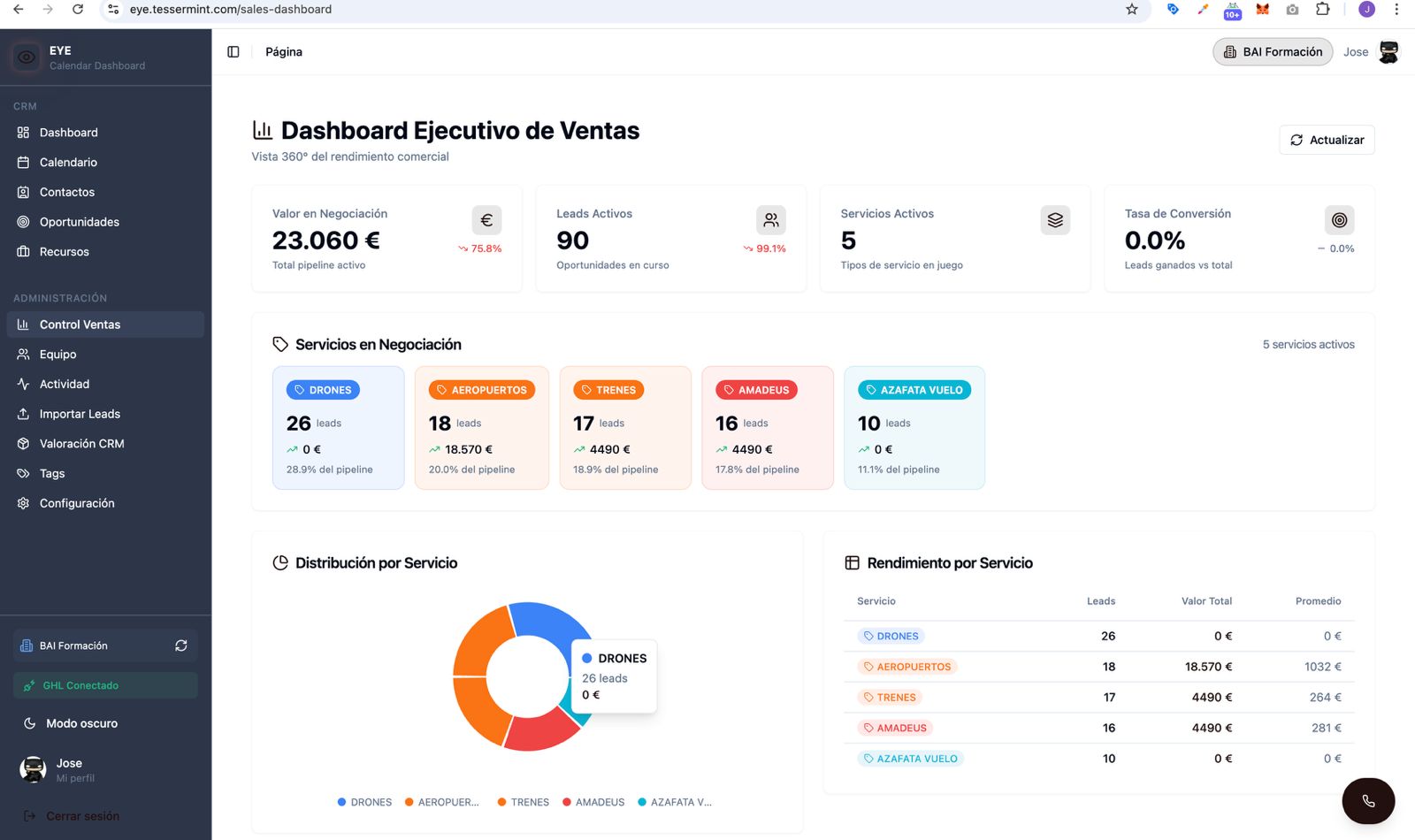The image size is (1415, 840).
Task: Go back in the browser
Action: (x=19, y=10)
